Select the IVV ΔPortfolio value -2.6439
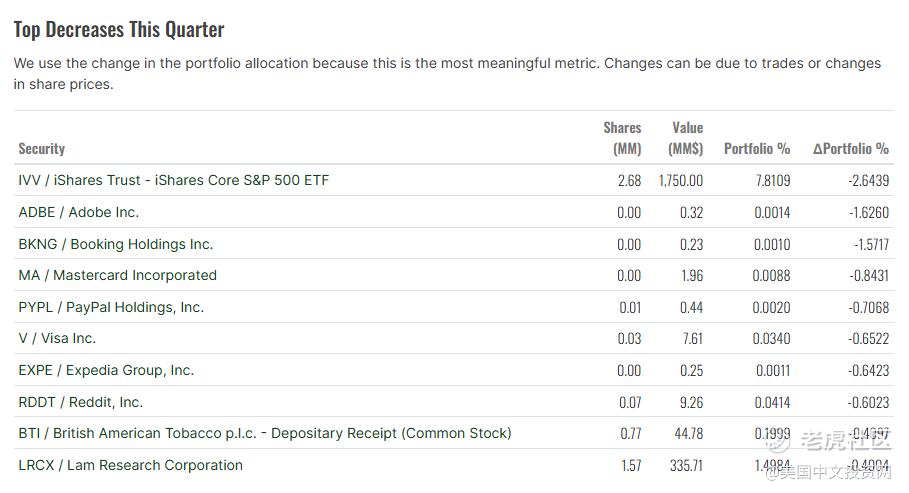This screenshot has height=493, width=909. [868, 181]
